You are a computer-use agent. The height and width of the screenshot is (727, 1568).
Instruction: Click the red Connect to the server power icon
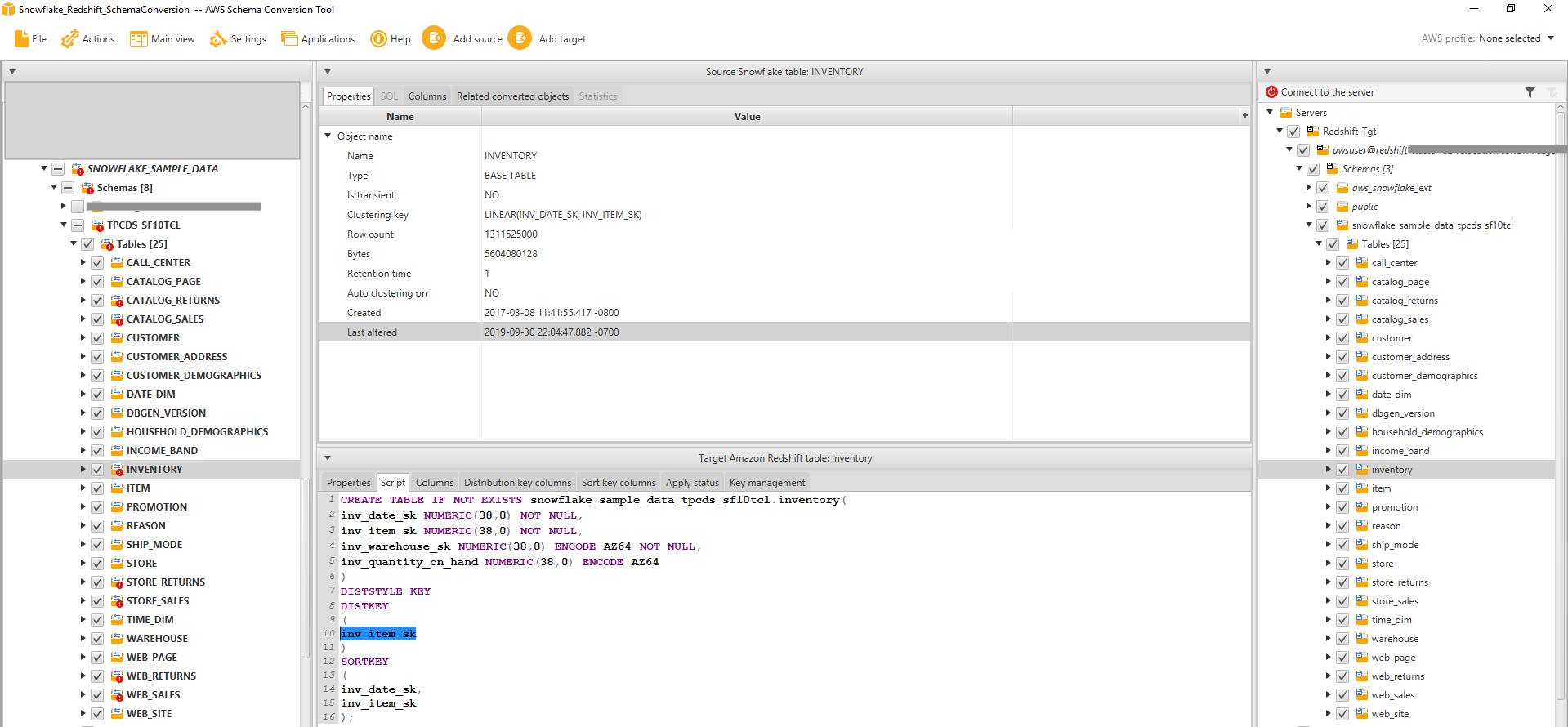(1271, 92)
